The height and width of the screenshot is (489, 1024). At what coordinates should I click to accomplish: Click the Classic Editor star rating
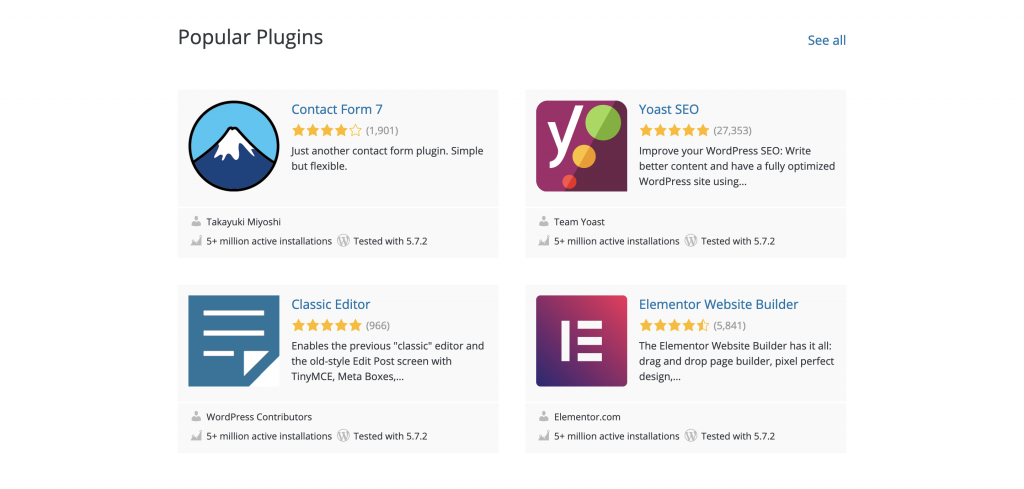click(326, 325)
